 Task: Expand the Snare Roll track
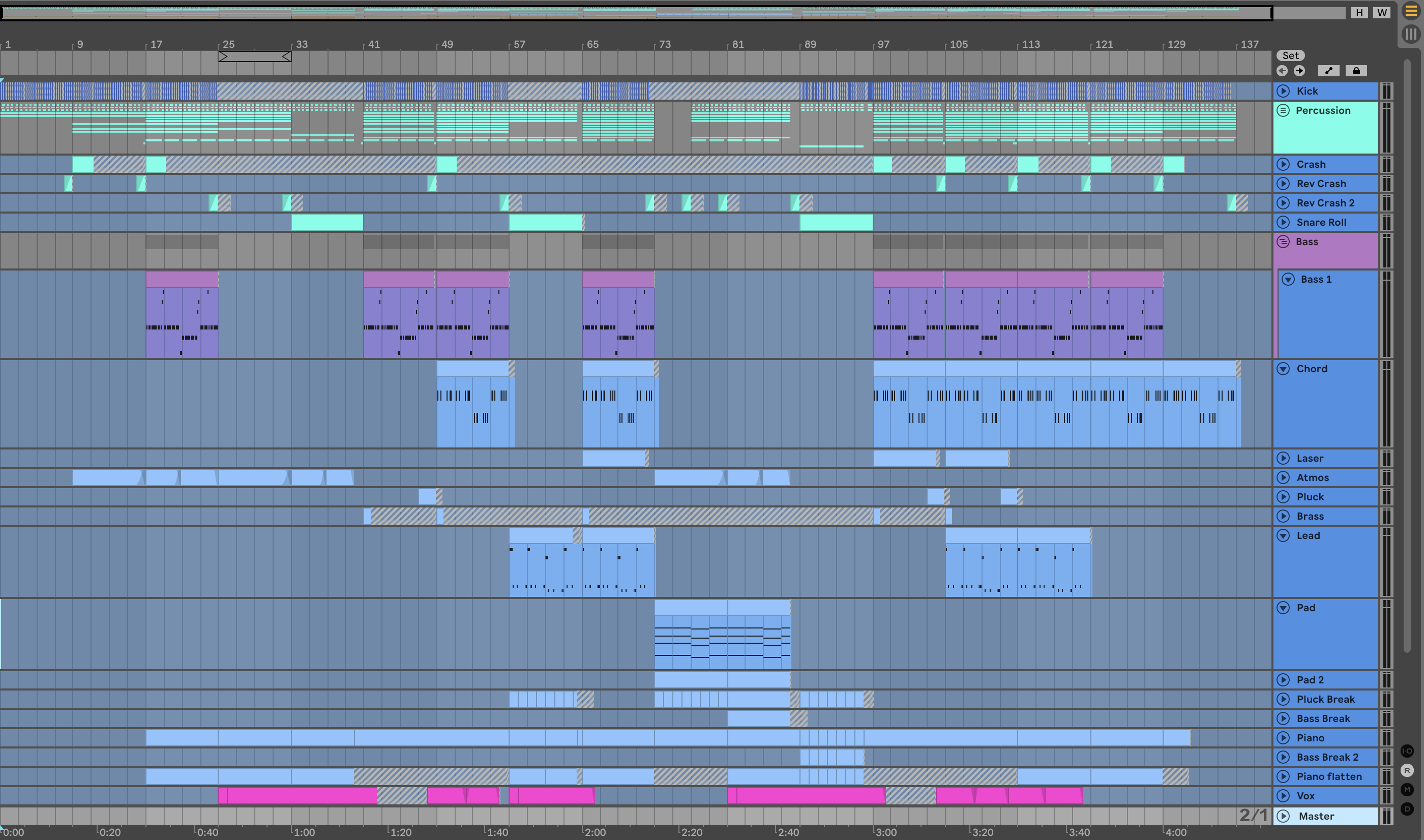1283,222
